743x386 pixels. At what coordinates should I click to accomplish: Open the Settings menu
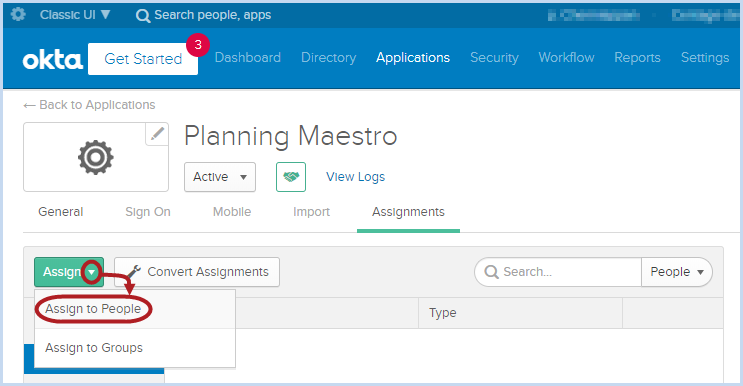pos(705,58)
